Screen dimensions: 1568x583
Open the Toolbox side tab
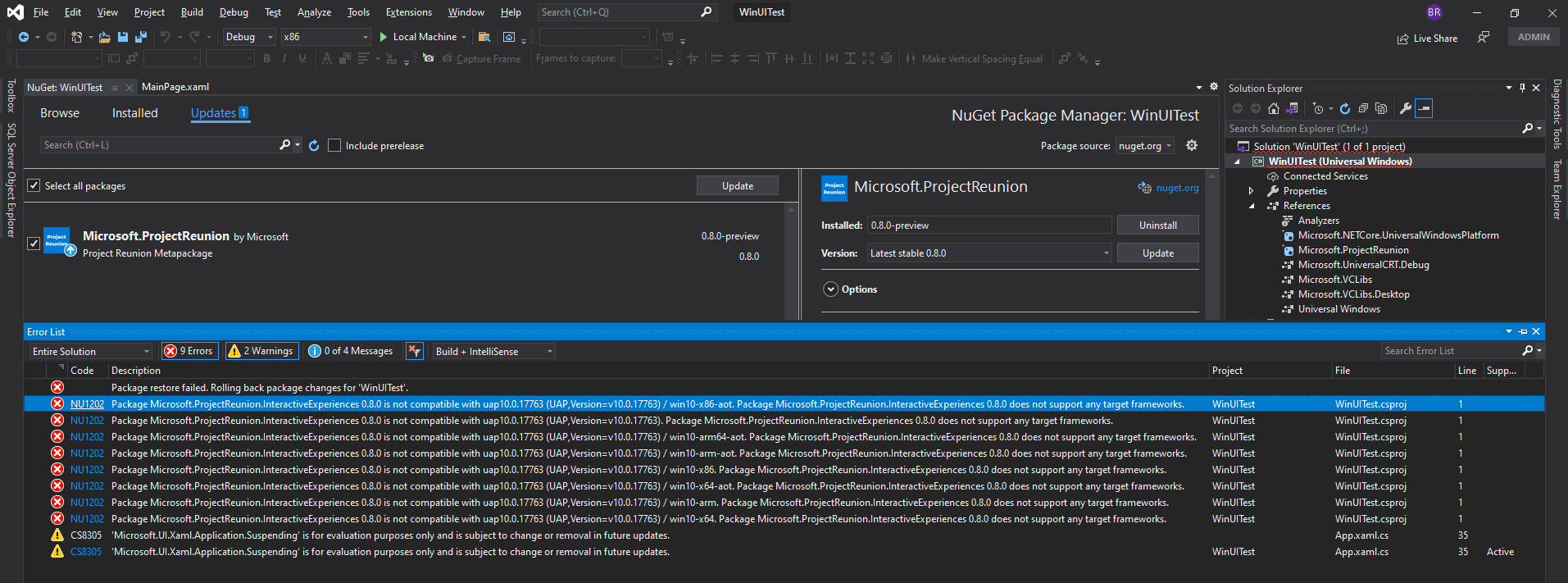point(11,95)
